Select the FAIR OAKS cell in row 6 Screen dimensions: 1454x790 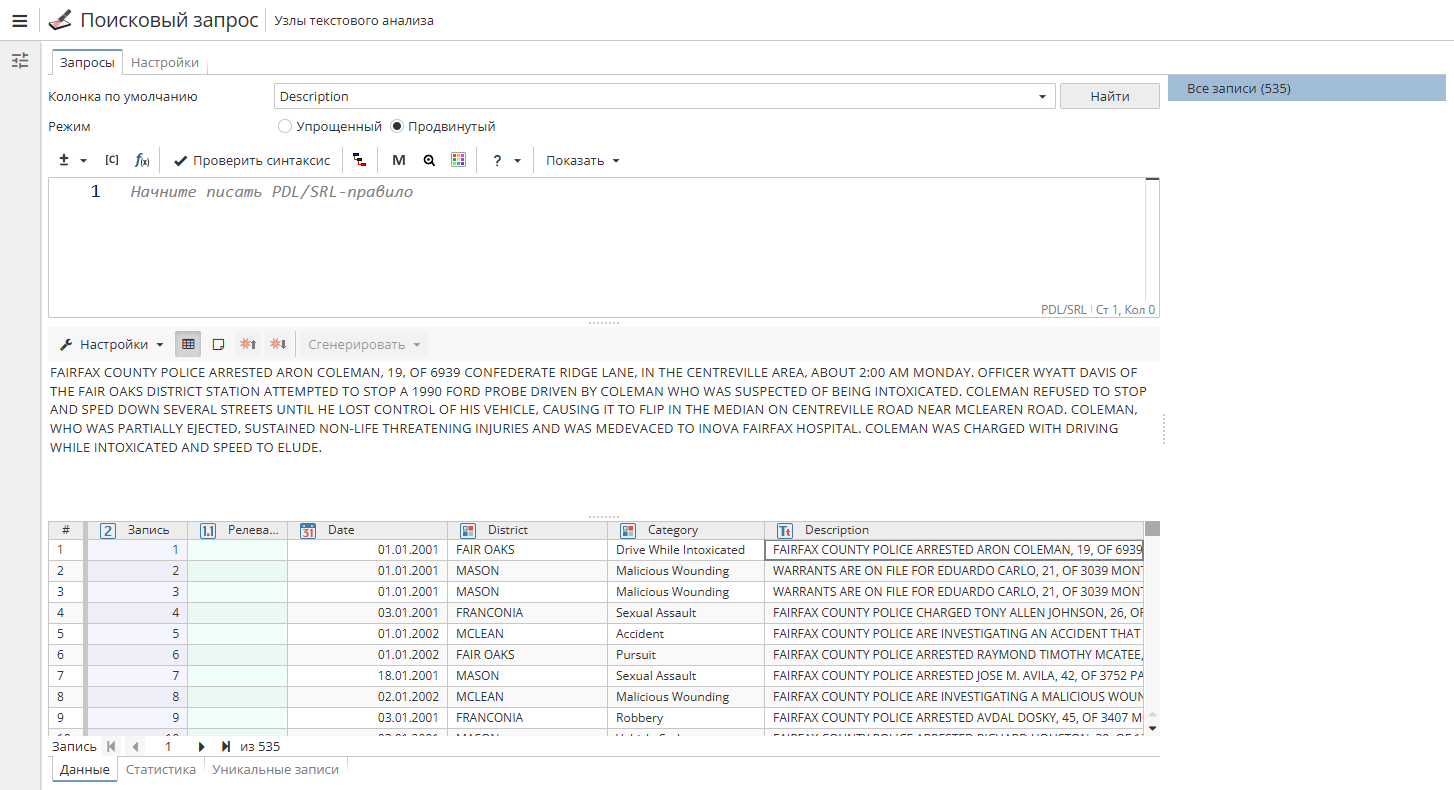coord(528,654)
